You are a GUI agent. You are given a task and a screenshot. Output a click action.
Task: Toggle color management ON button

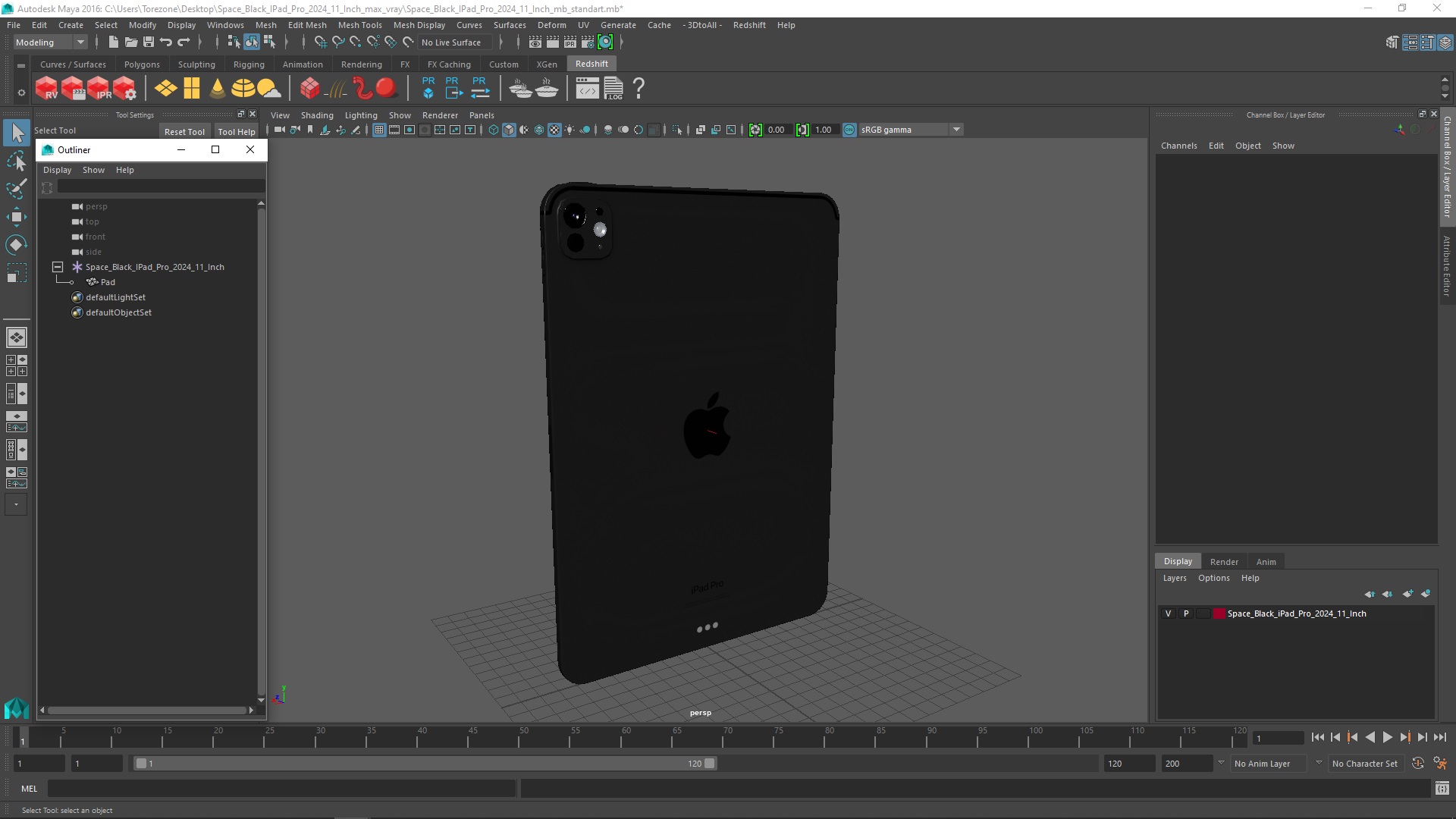click(849, 130)
